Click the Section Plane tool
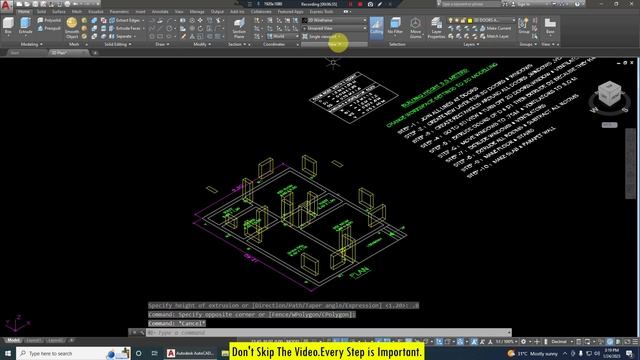The height and width of the screenshot is (360, 640). click(239, 28)
